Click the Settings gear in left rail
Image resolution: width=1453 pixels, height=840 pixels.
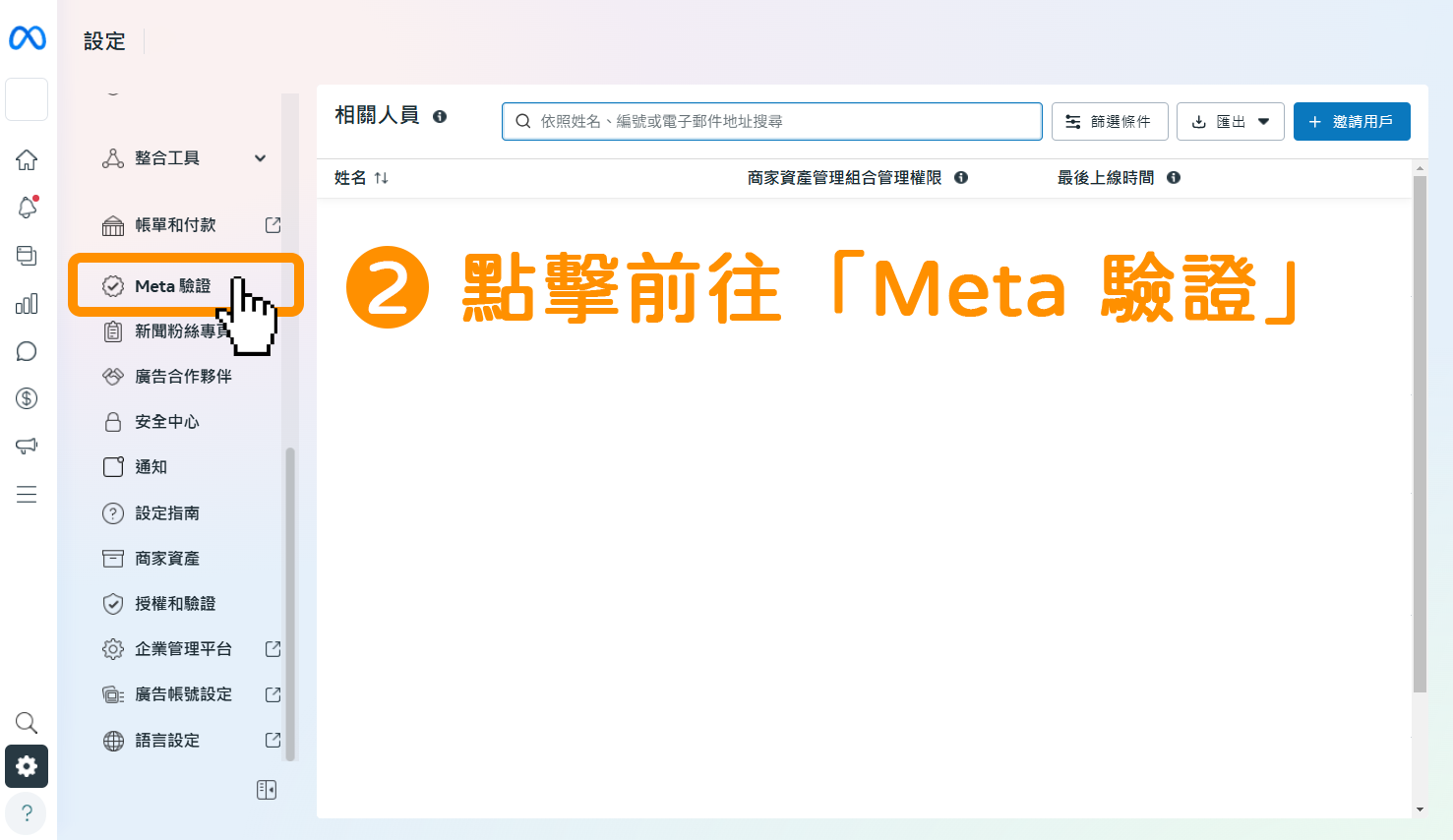click(x=27, y=766)
